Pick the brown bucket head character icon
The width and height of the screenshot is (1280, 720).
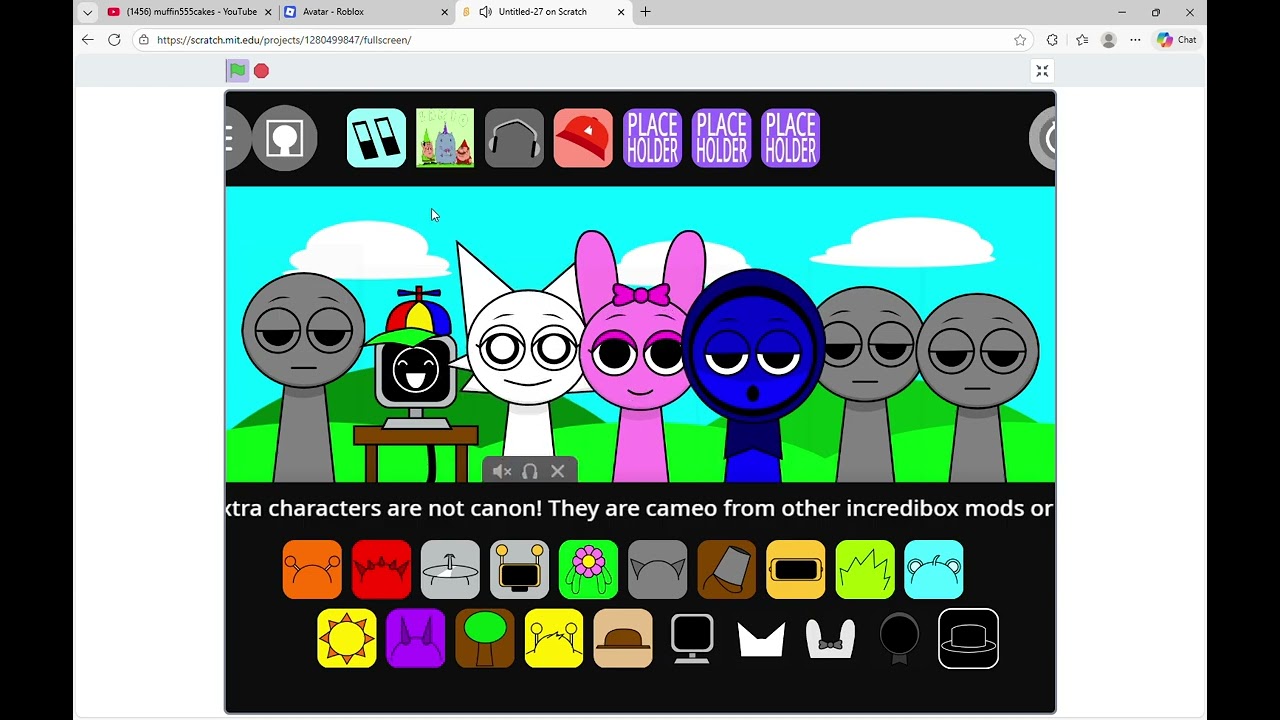727,570
